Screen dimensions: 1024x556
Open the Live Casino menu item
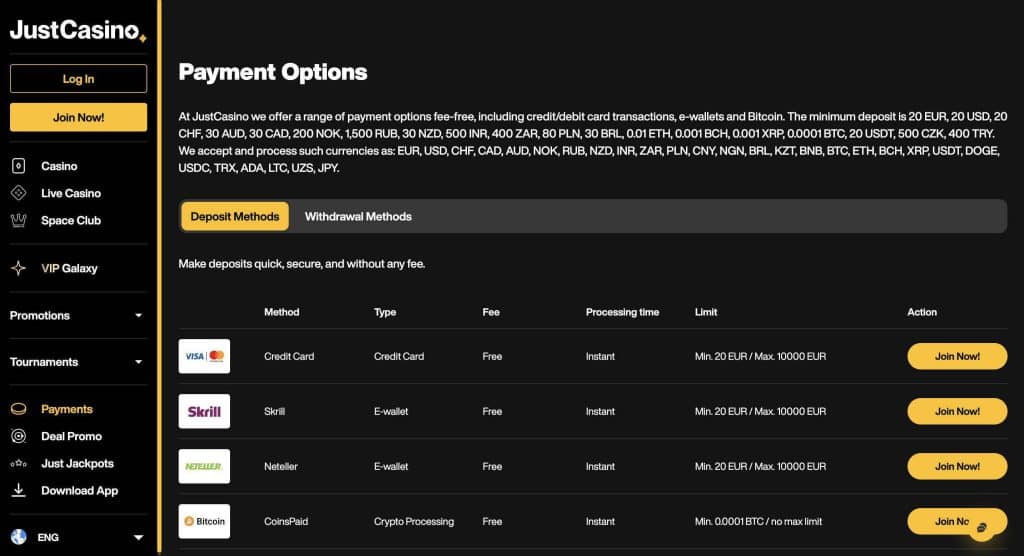[x=71, y=193]
